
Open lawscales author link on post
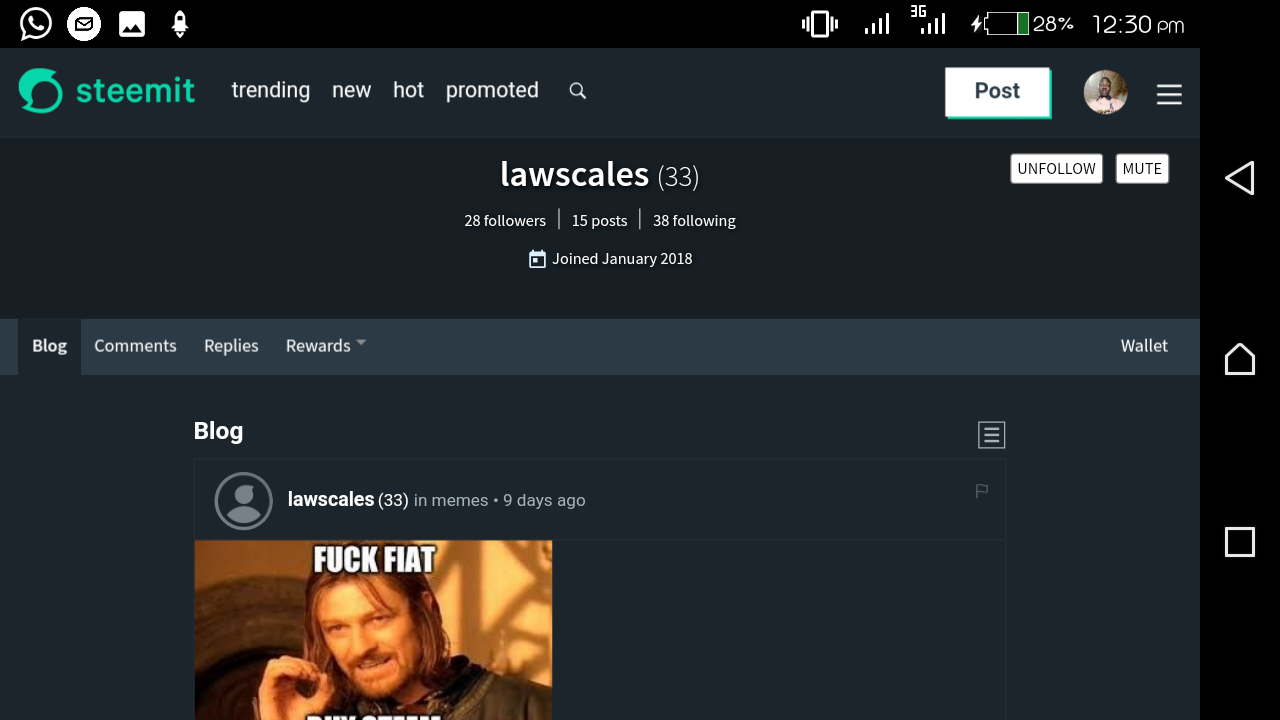click(x=331, y=500)
